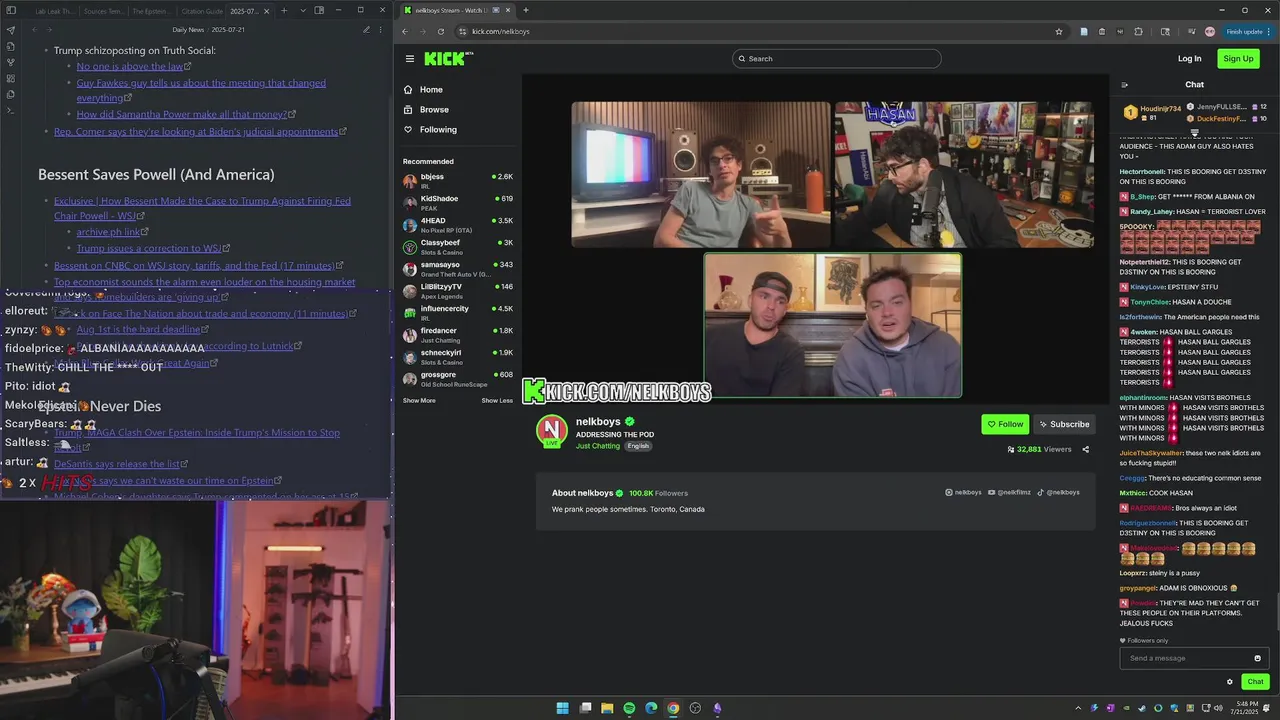Screen dimensions: 1280x720
Task: Navigate back in Obsidian note history
Action: point(35,30)
